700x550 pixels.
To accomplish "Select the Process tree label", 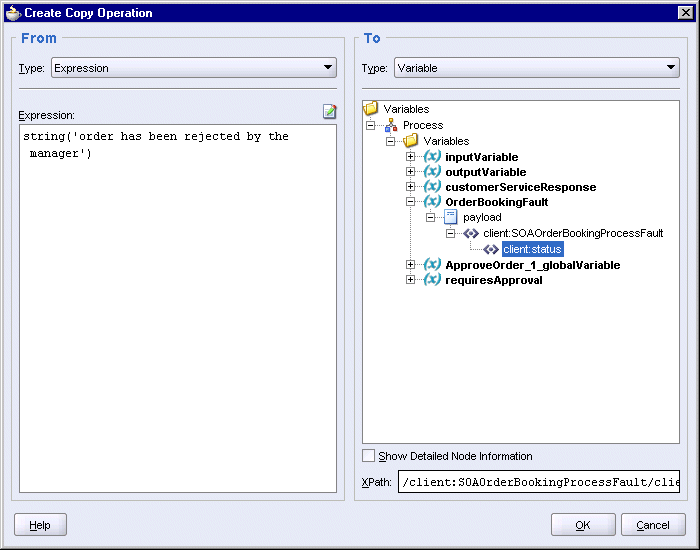I will (423, 125).
